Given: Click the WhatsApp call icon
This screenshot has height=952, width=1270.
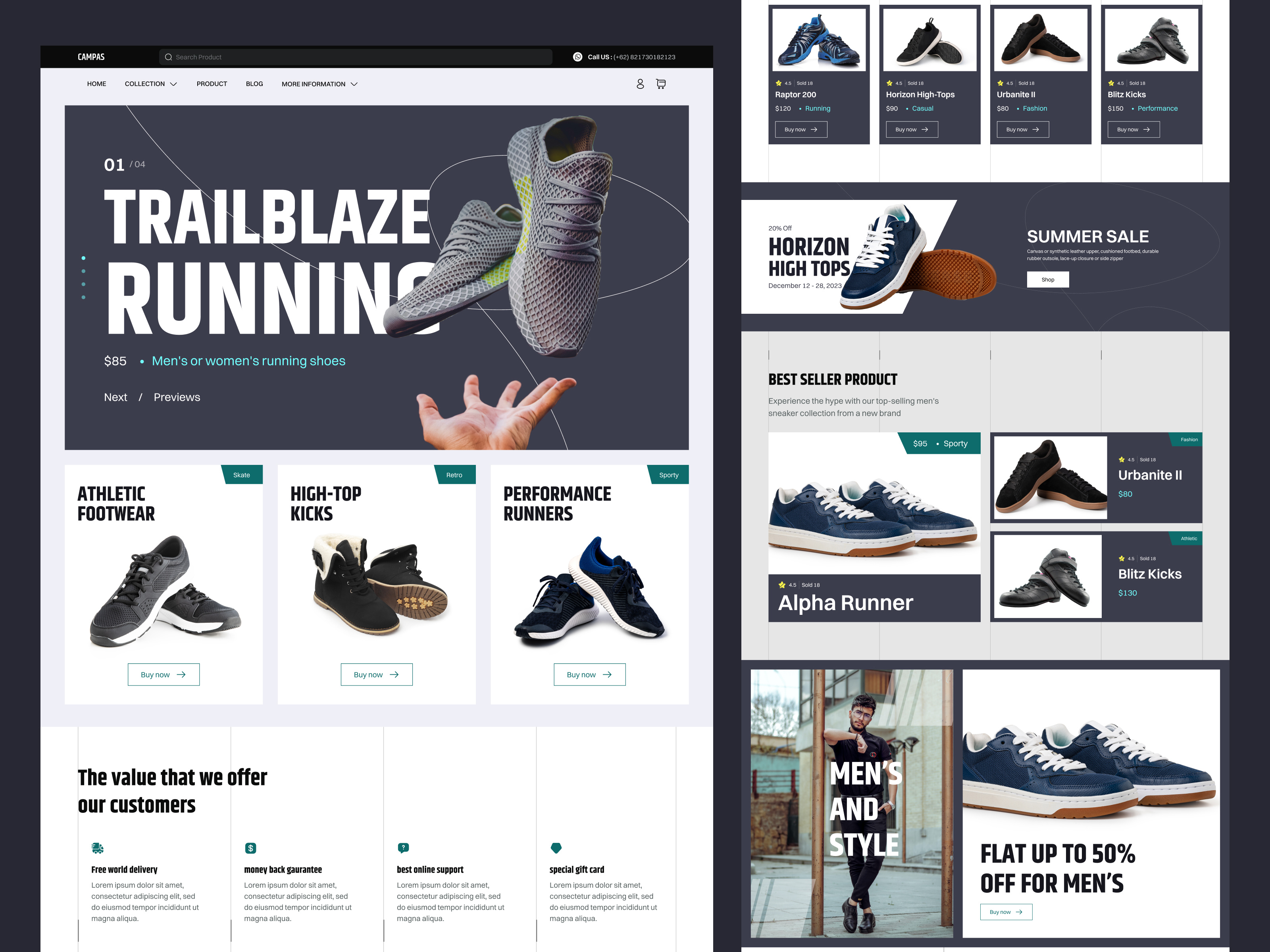Looking at the screenshot, I should pyautogui.click(x=577, y=57).
